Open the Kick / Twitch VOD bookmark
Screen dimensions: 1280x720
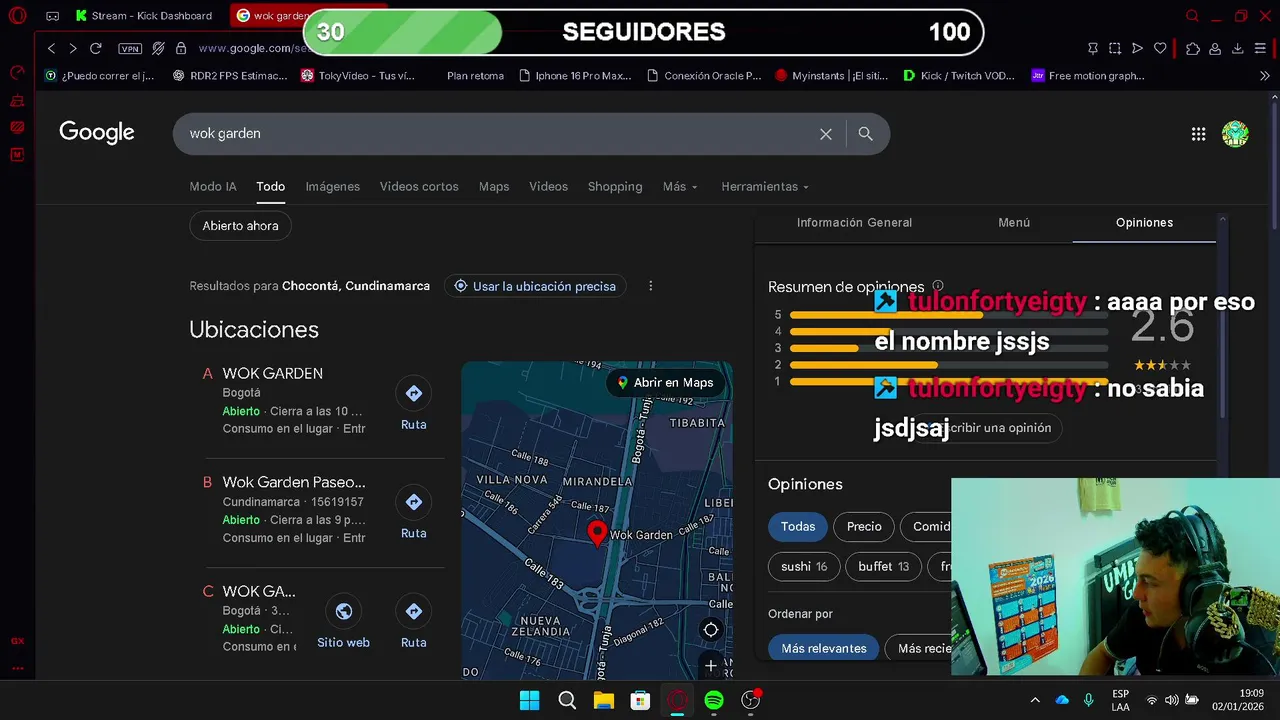[x=959, y=75]
